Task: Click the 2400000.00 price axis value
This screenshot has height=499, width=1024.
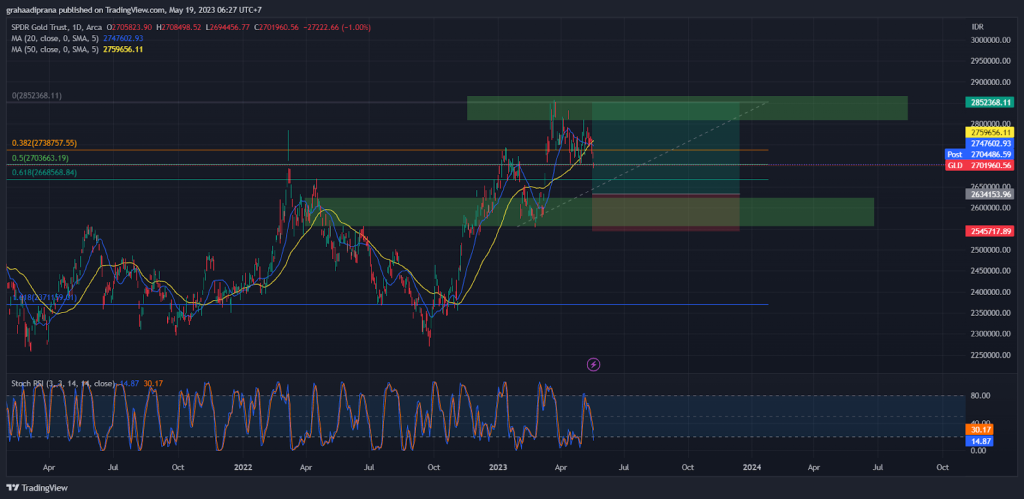Action: 991,292
